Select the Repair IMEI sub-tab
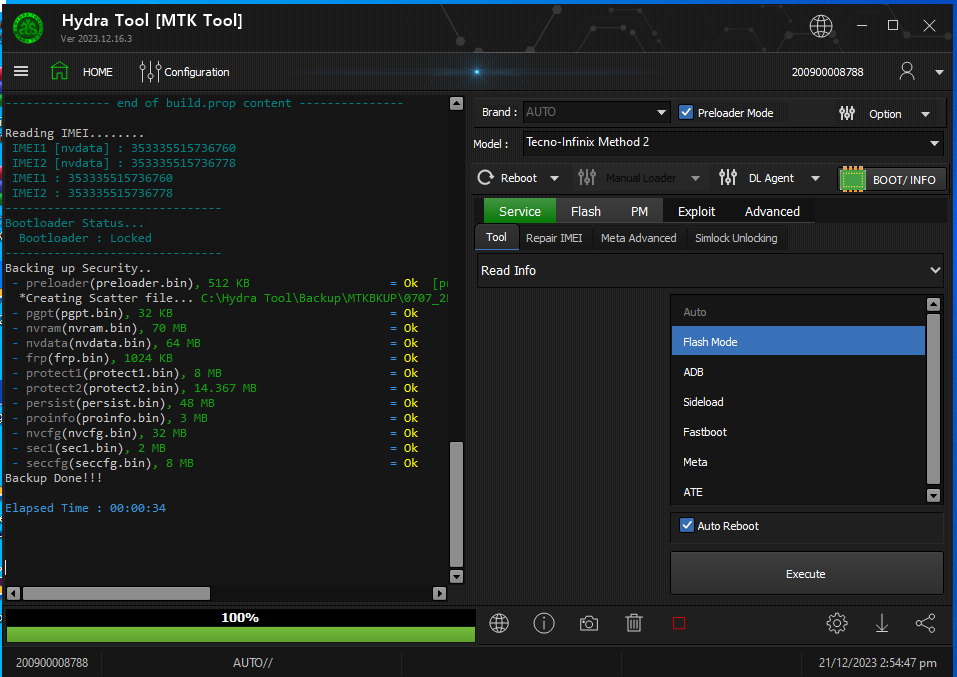957x677 pixels. click(554, 238)
